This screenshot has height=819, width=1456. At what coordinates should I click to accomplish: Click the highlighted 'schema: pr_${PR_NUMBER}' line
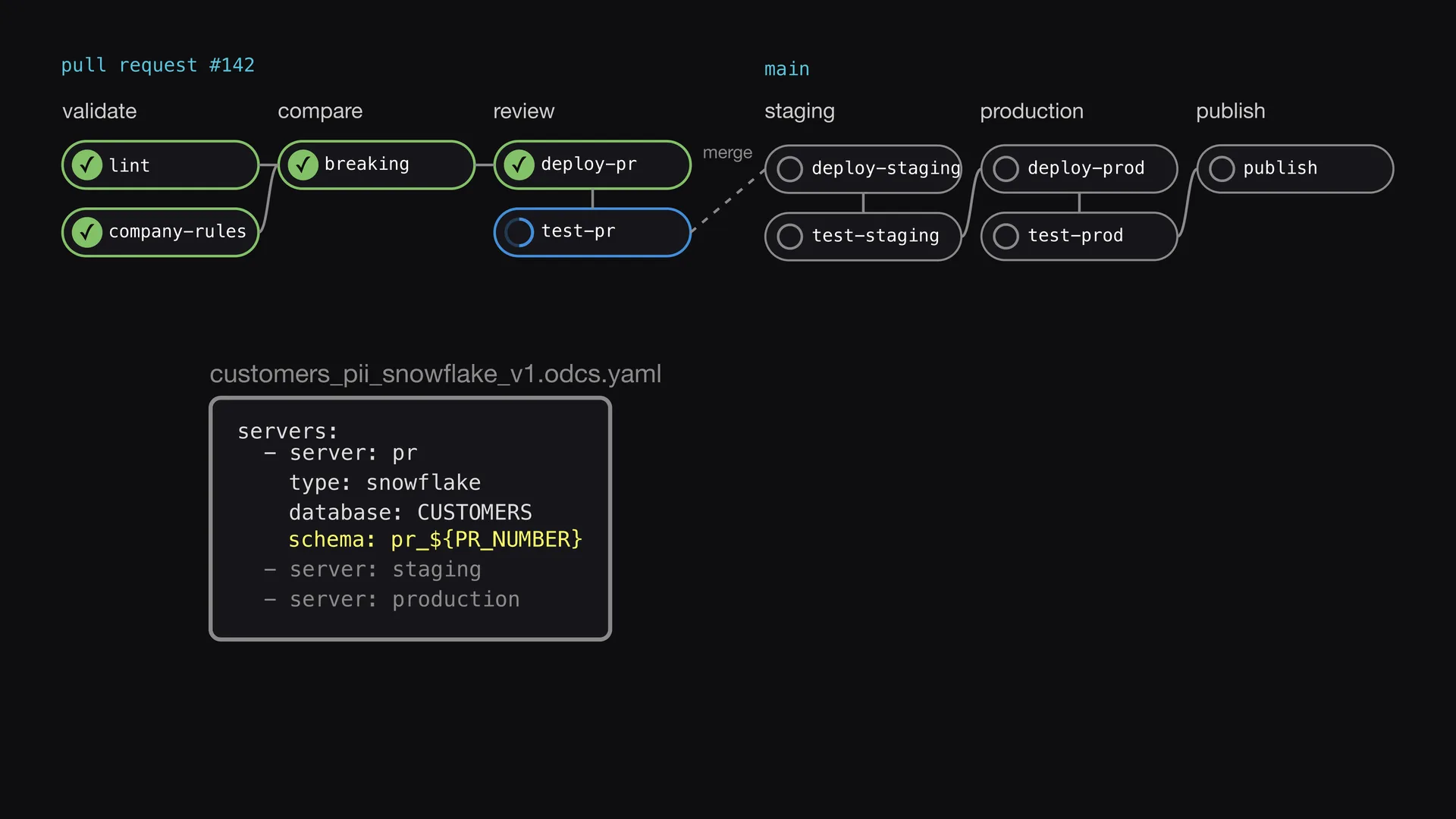pyautogui.click(x=435, y=540)
